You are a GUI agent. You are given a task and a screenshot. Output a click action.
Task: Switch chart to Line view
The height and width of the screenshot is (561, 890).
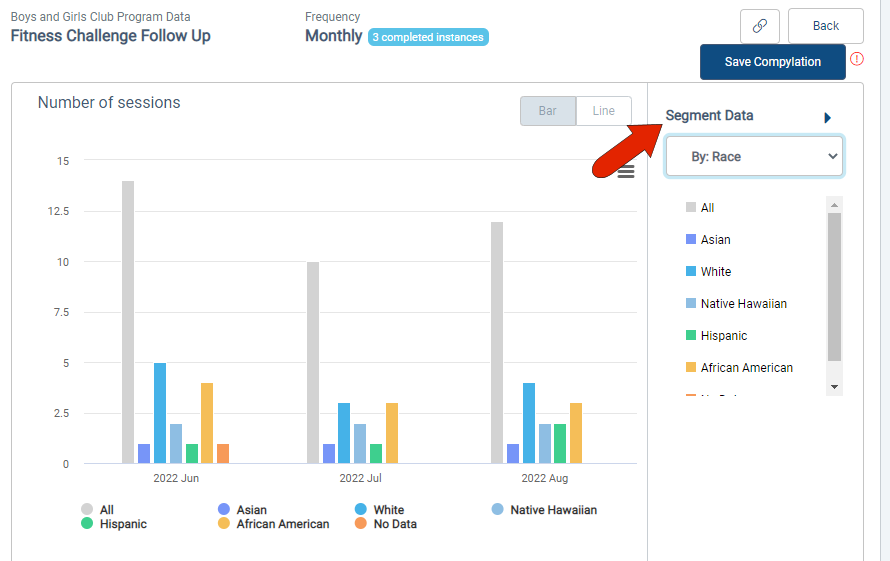pyautogui.click(x=603, y=111)
